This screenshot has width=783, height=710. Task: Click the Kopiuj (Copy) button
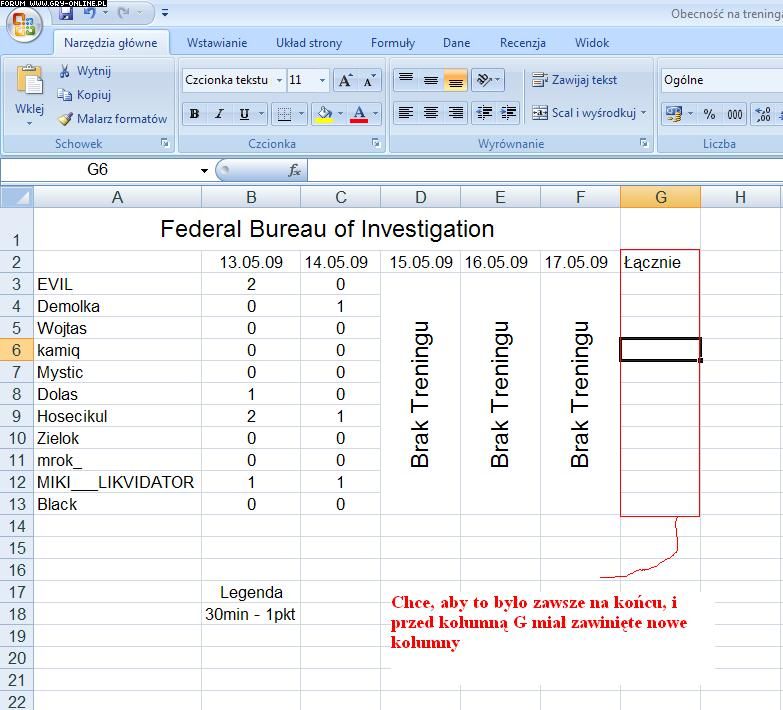(85, 95)
